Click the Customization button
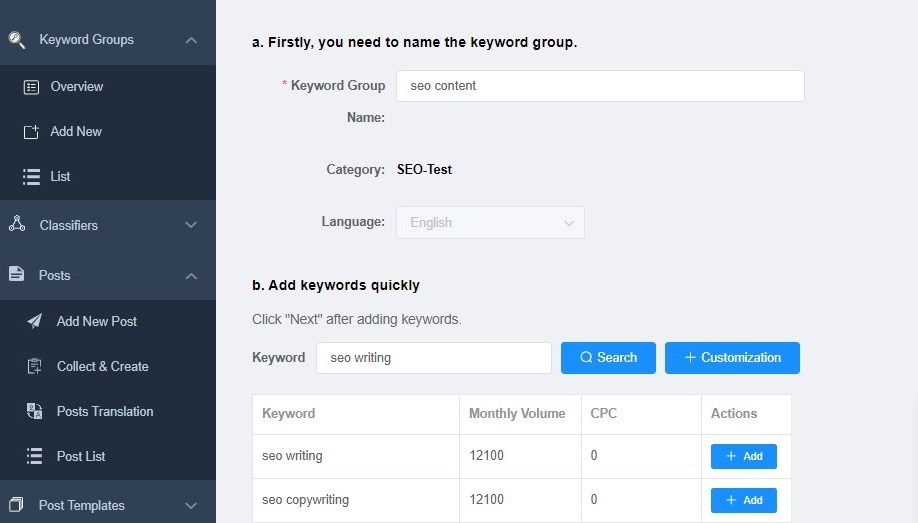The image size is (918, 523). pyautogui.click(x=732, y=358)
